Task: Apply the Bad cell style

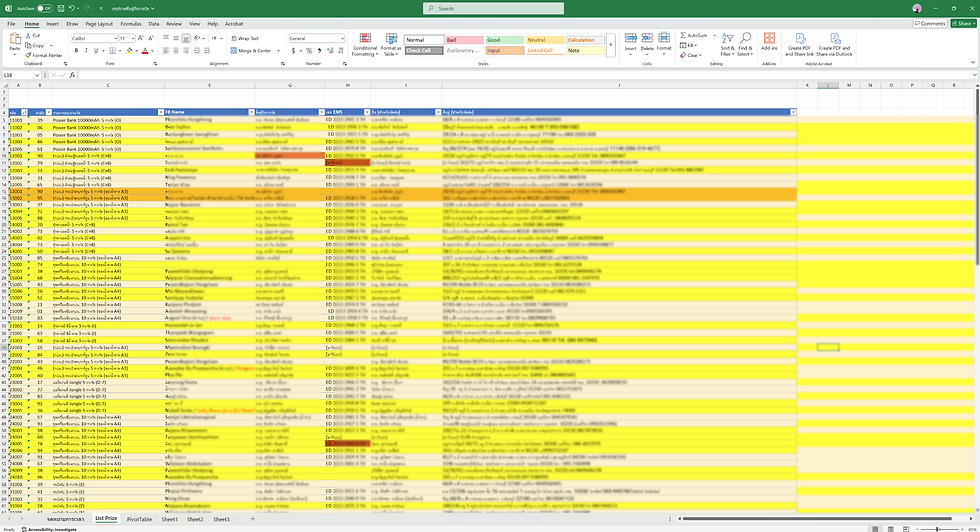Action: pos(464,40)
